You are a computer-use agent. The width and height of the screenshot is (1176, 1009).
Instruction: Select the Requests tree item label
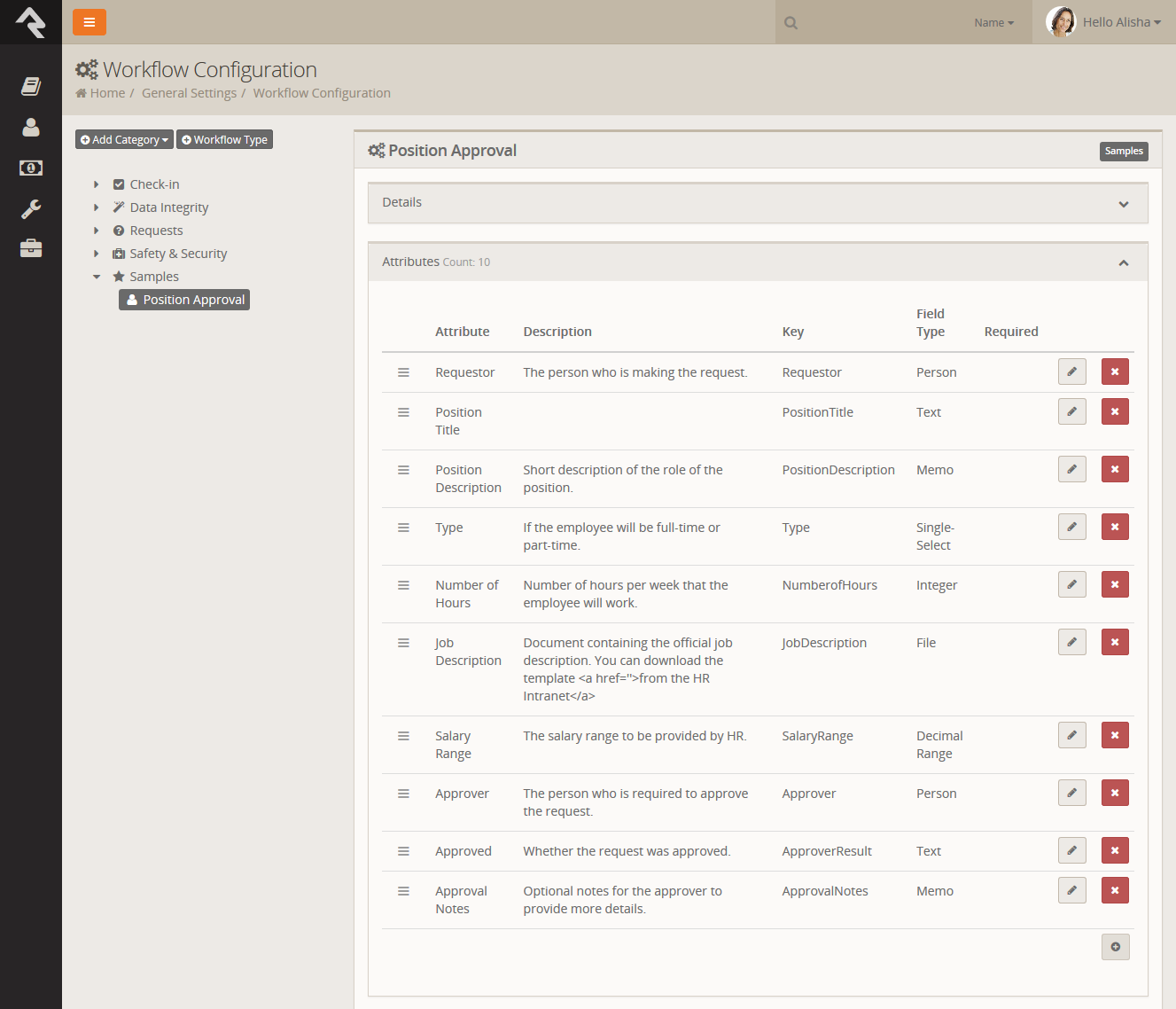click(x=156, y=231)
